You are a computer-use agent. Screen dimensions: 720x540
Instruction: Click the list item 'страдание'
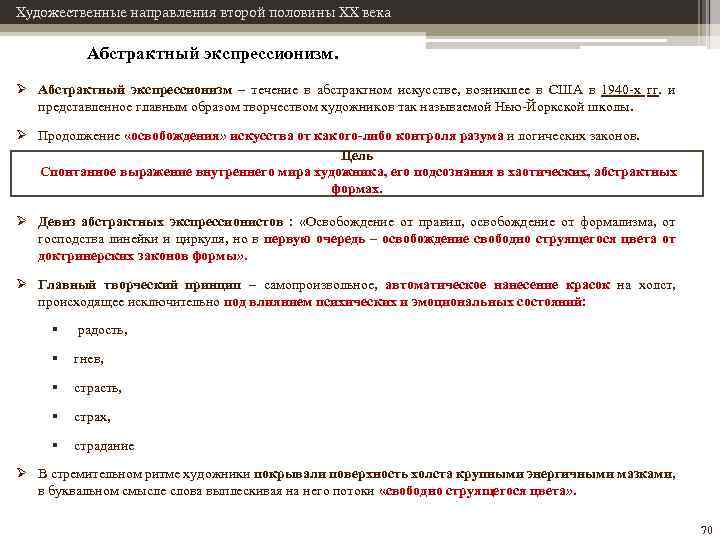tap(104, 446)
